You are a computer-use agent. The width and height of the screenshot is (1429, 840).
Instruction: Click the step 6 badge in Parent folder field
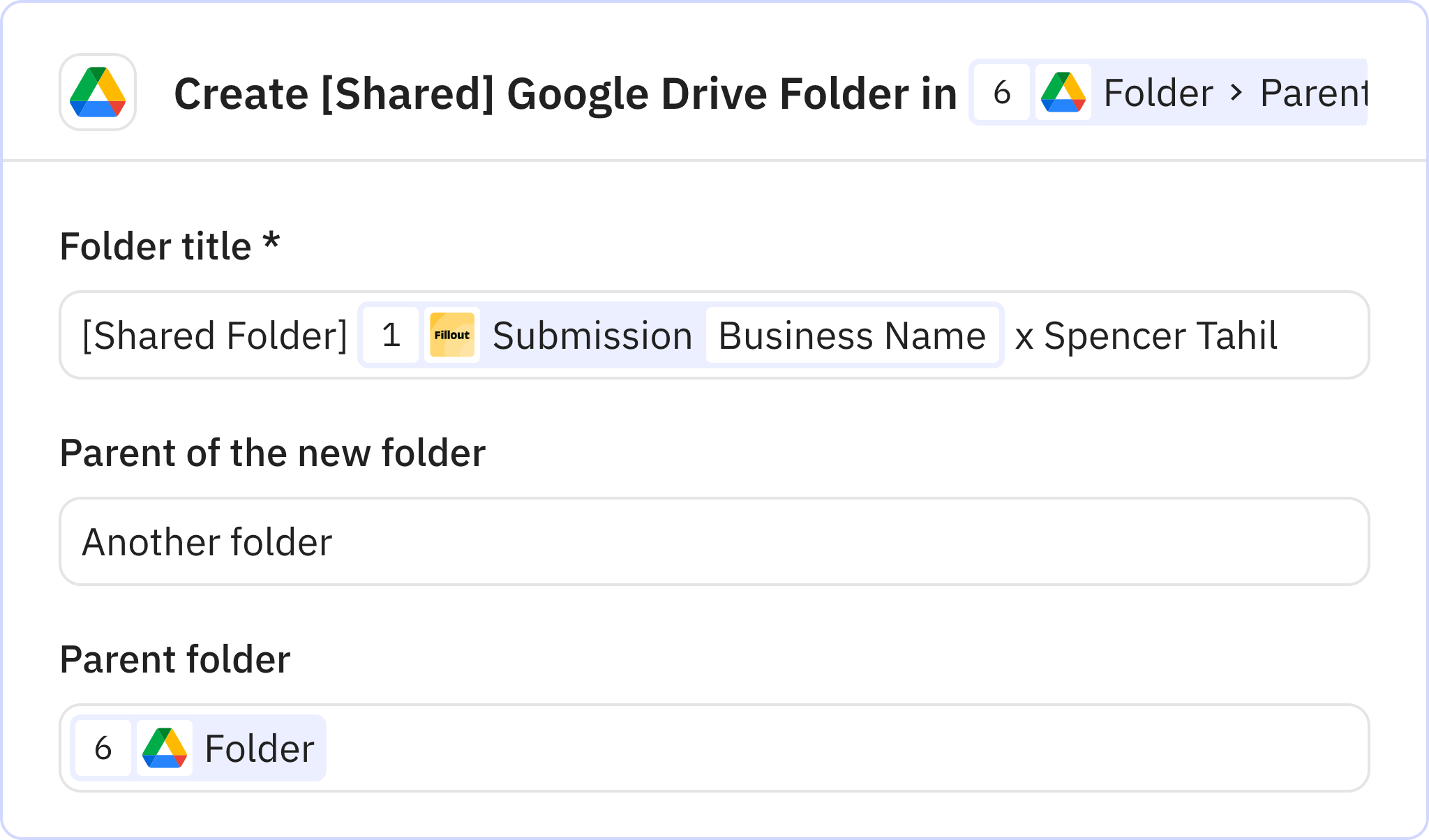coord(103,747)
